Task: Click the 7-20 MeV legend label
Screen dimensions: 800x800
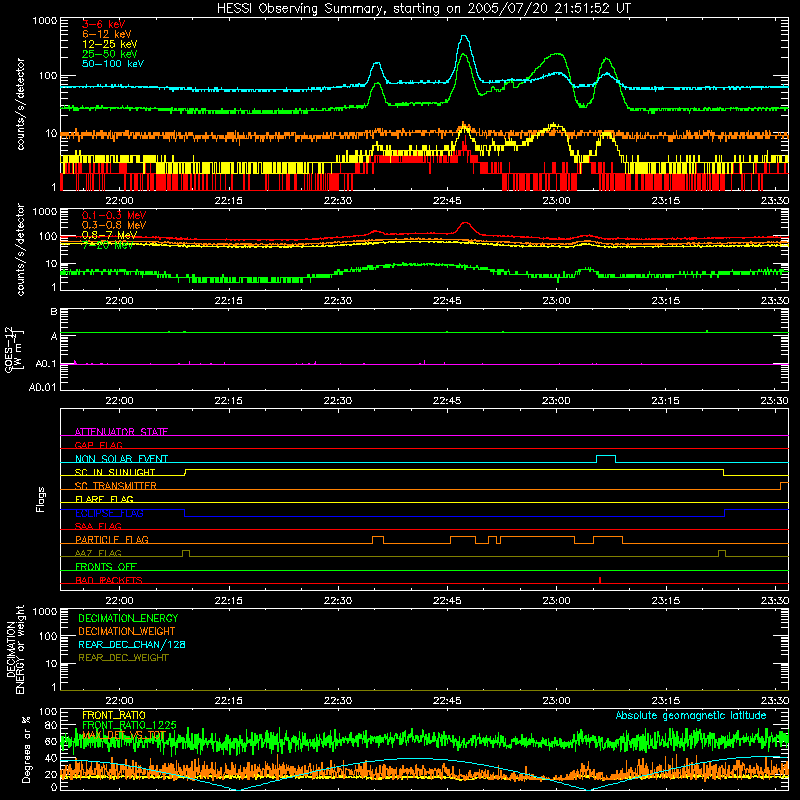Action: [108, 245]
